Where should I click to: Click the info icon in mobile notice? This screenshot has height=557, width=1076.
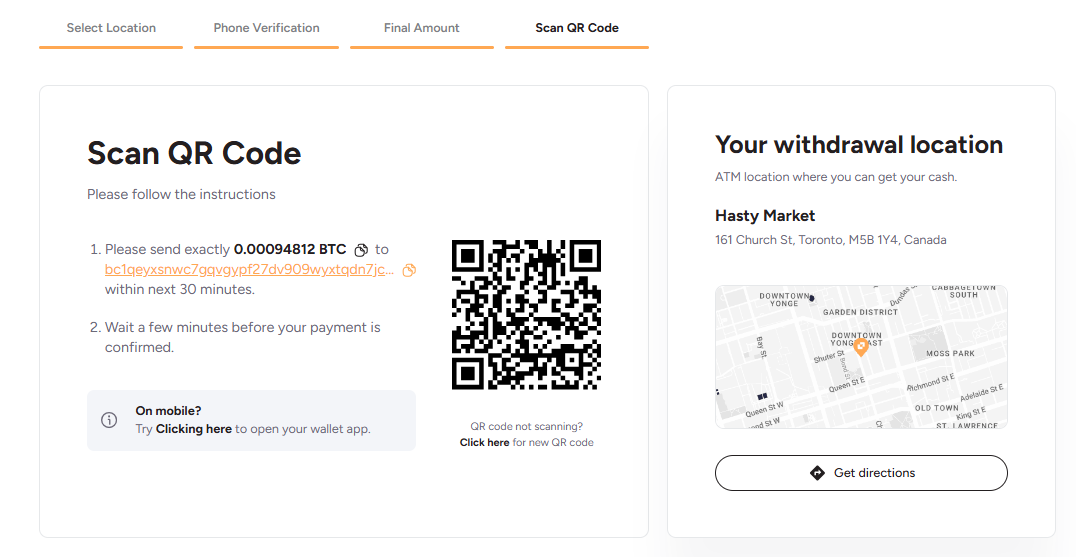[x=109, y=420]
